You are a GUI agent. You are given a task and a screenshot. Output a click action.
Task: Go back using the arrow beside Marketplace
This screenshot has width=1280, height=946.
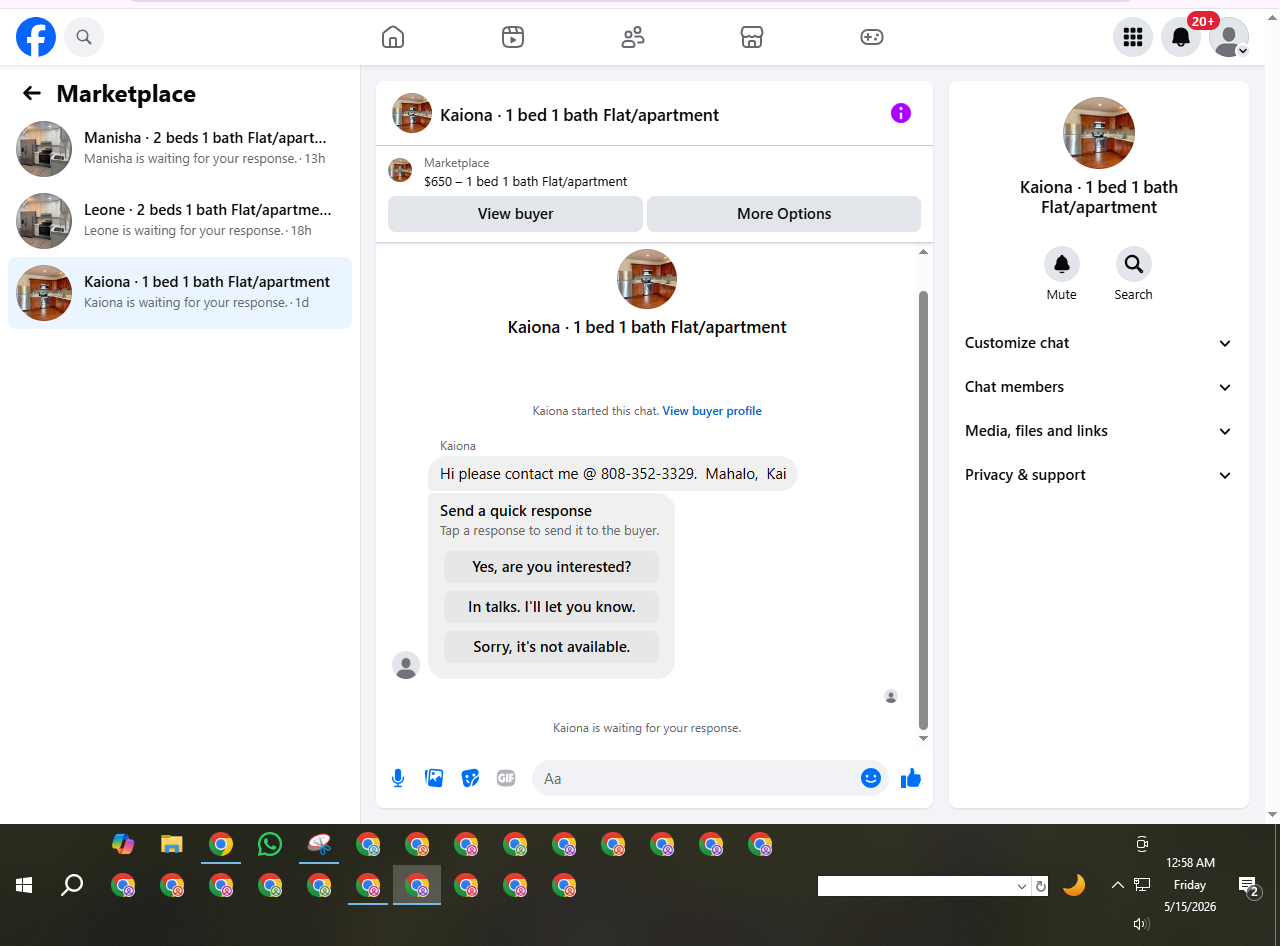point(32,93)
